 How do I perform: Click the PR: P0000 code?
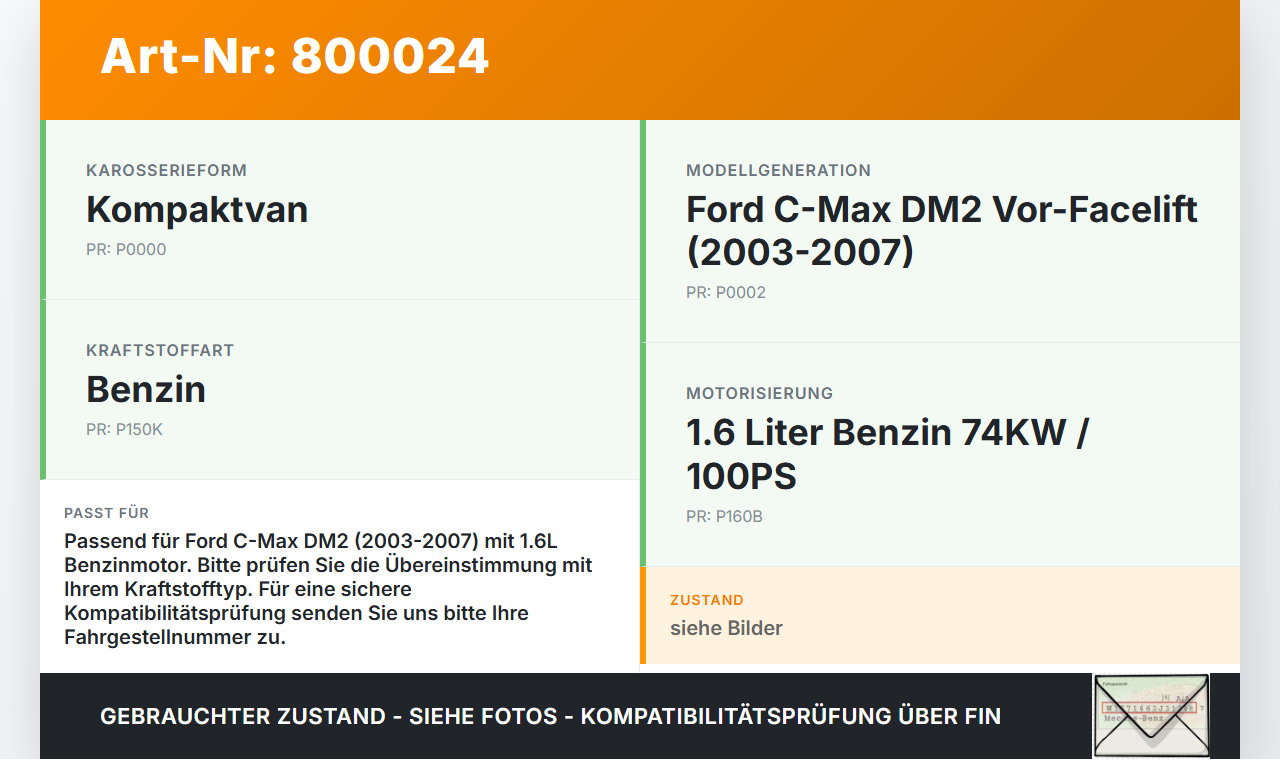[126, 250]
